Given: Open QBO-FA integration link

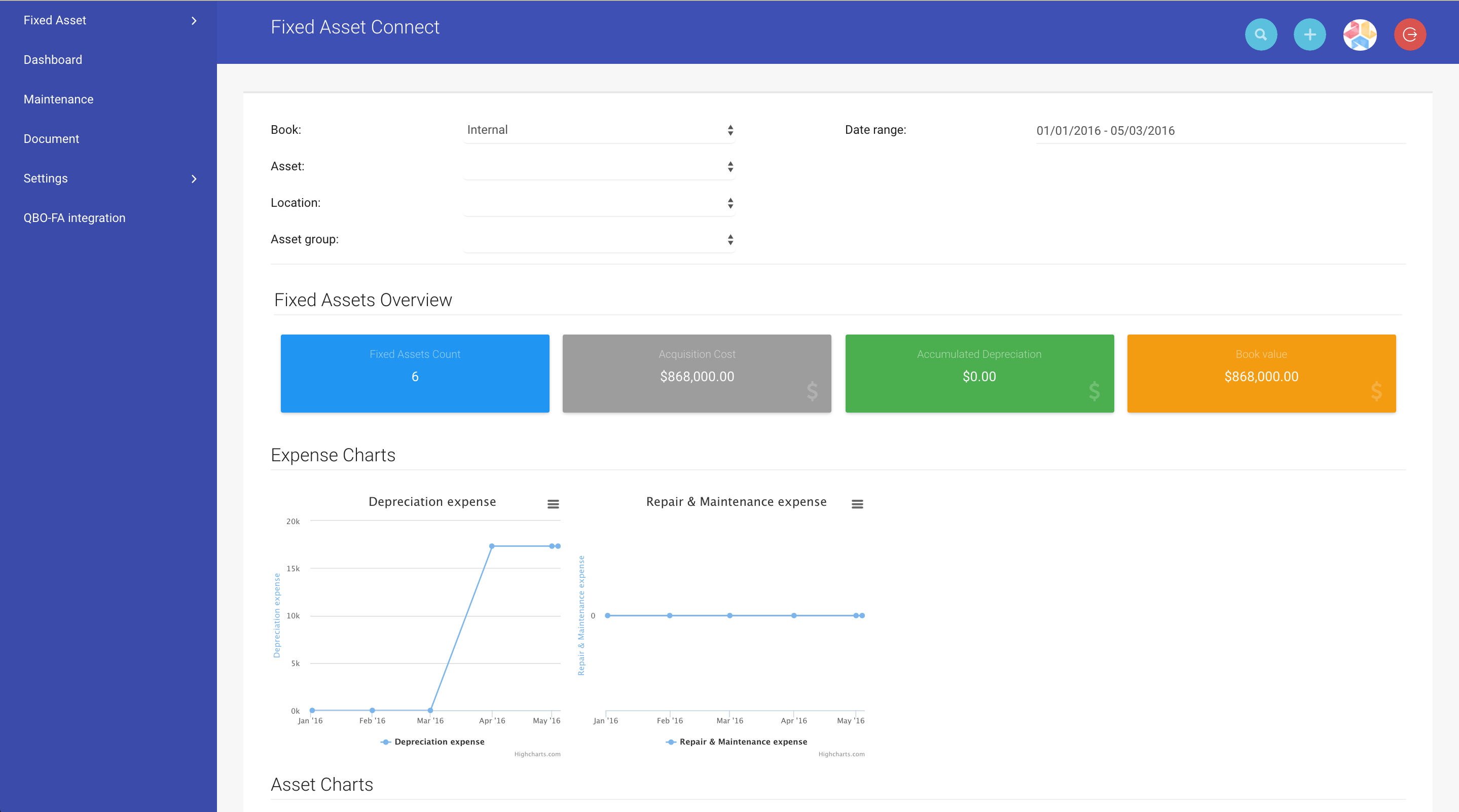Looking at the screenshot, I should point(74,218).
